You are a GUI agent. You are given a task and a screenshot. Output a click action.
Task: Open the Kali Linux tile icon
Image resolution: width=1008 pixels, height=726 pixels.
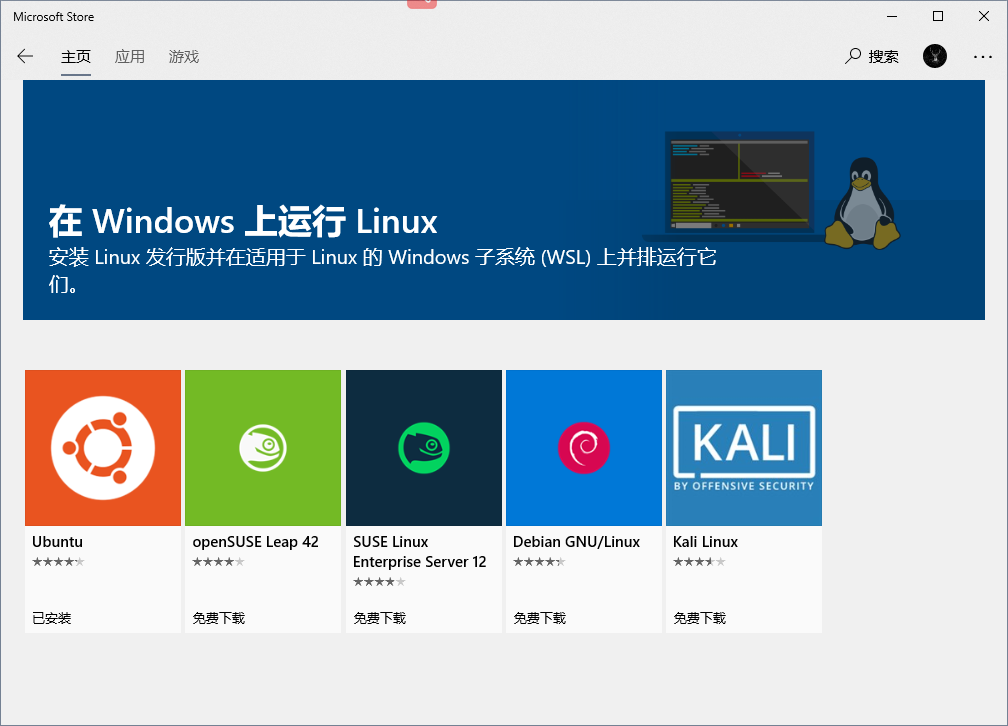[744, 448]
